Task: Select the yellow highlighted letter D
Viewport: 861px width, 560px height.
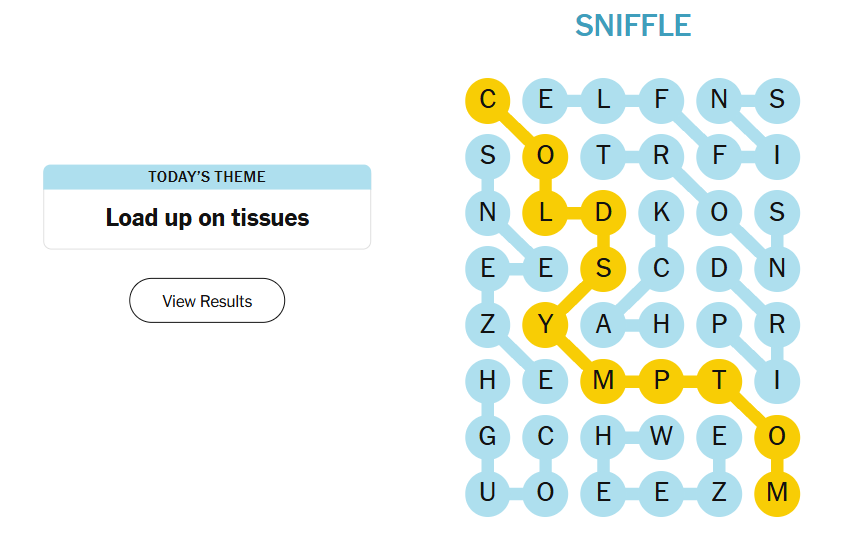Action: pos(603,212)
